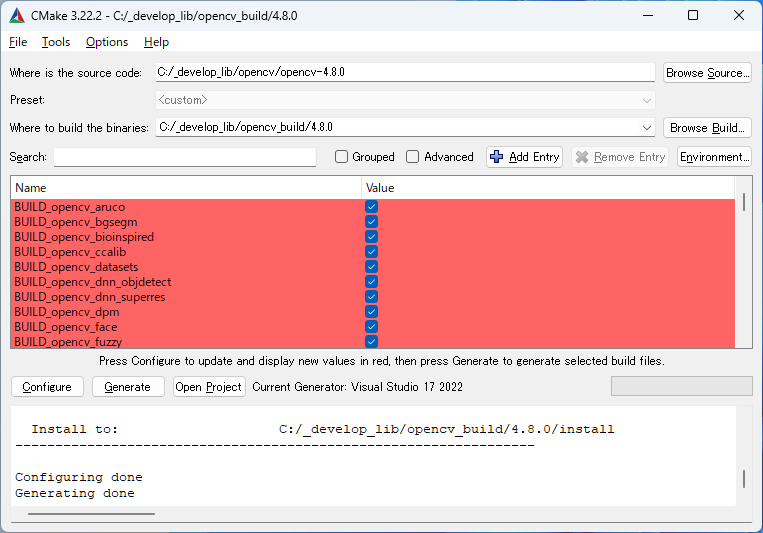This screenshot has height=533, width=763.
Task: Select the BUILD_opencv_dnn_superres row name
Action: tap(90, 297)
